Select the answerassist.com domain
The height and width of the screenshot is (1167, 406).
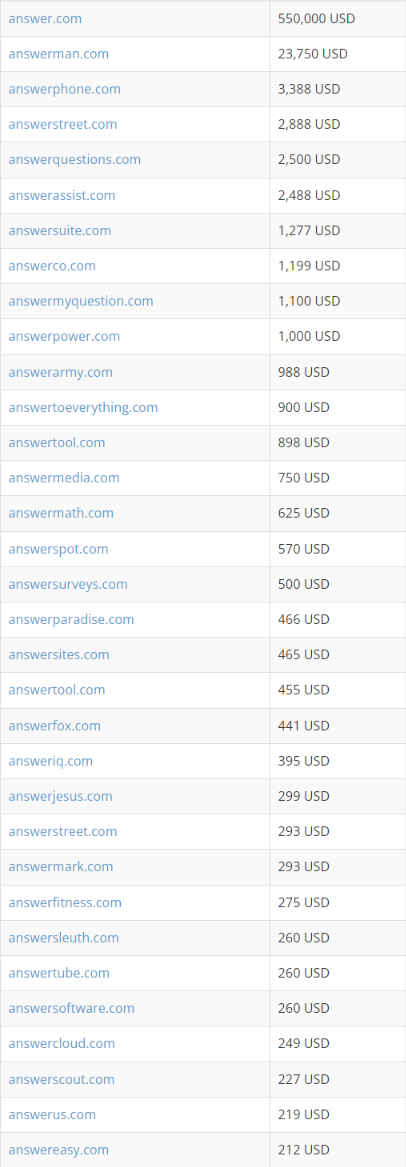pos(62,195)
